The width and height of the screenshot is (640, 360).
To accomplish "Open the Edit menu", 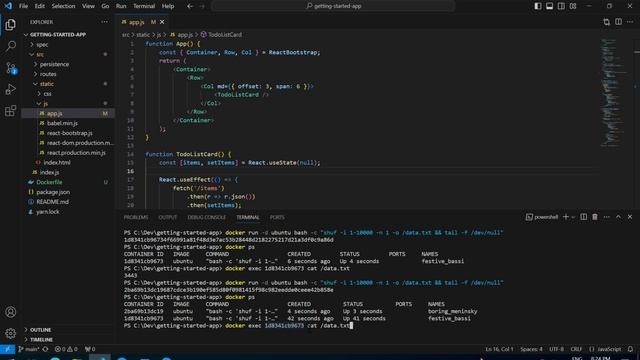I will pos(40,6).
